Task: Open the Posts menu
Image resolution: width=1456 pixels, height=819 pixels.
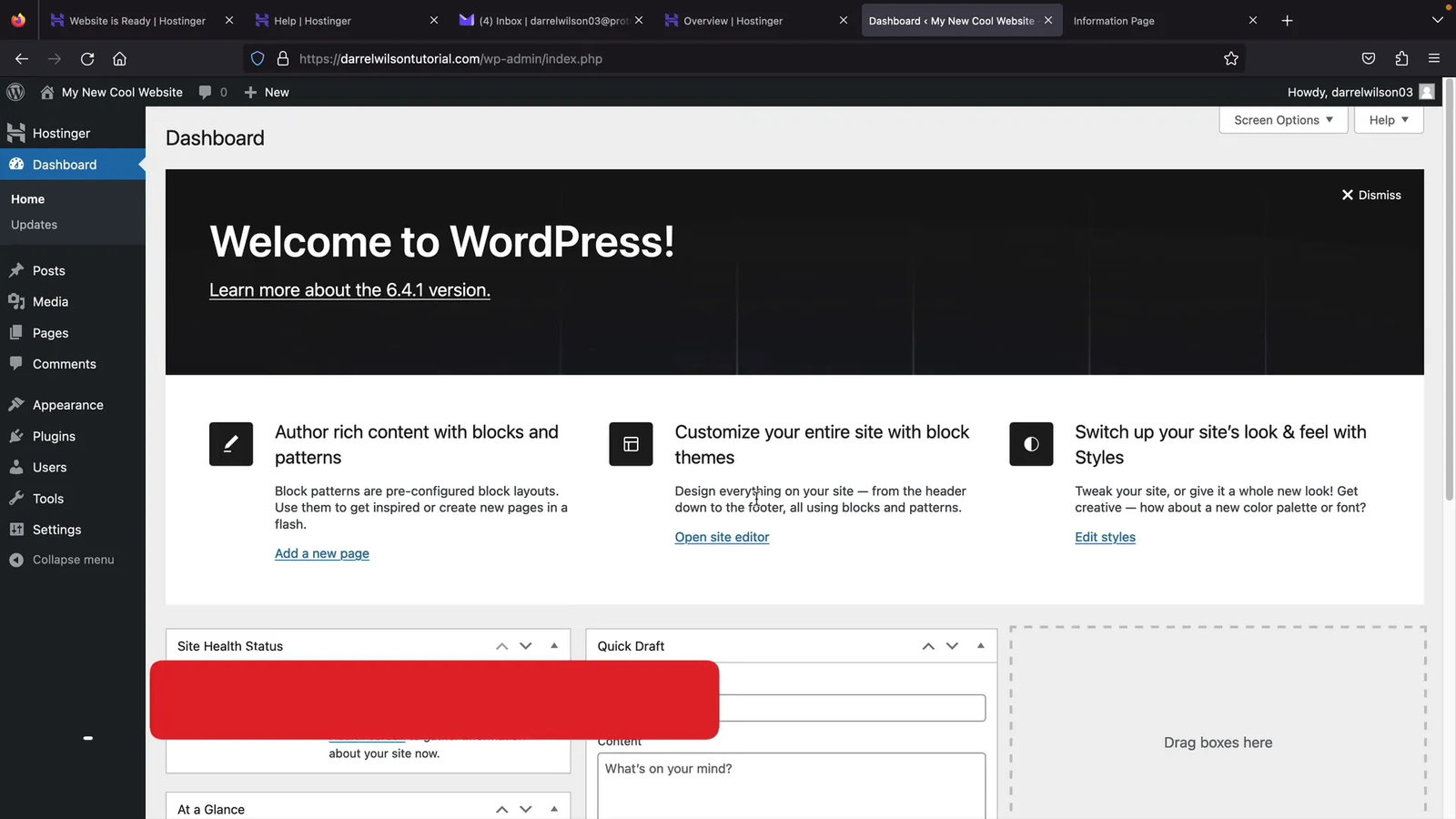Action: tap(73, 270)
